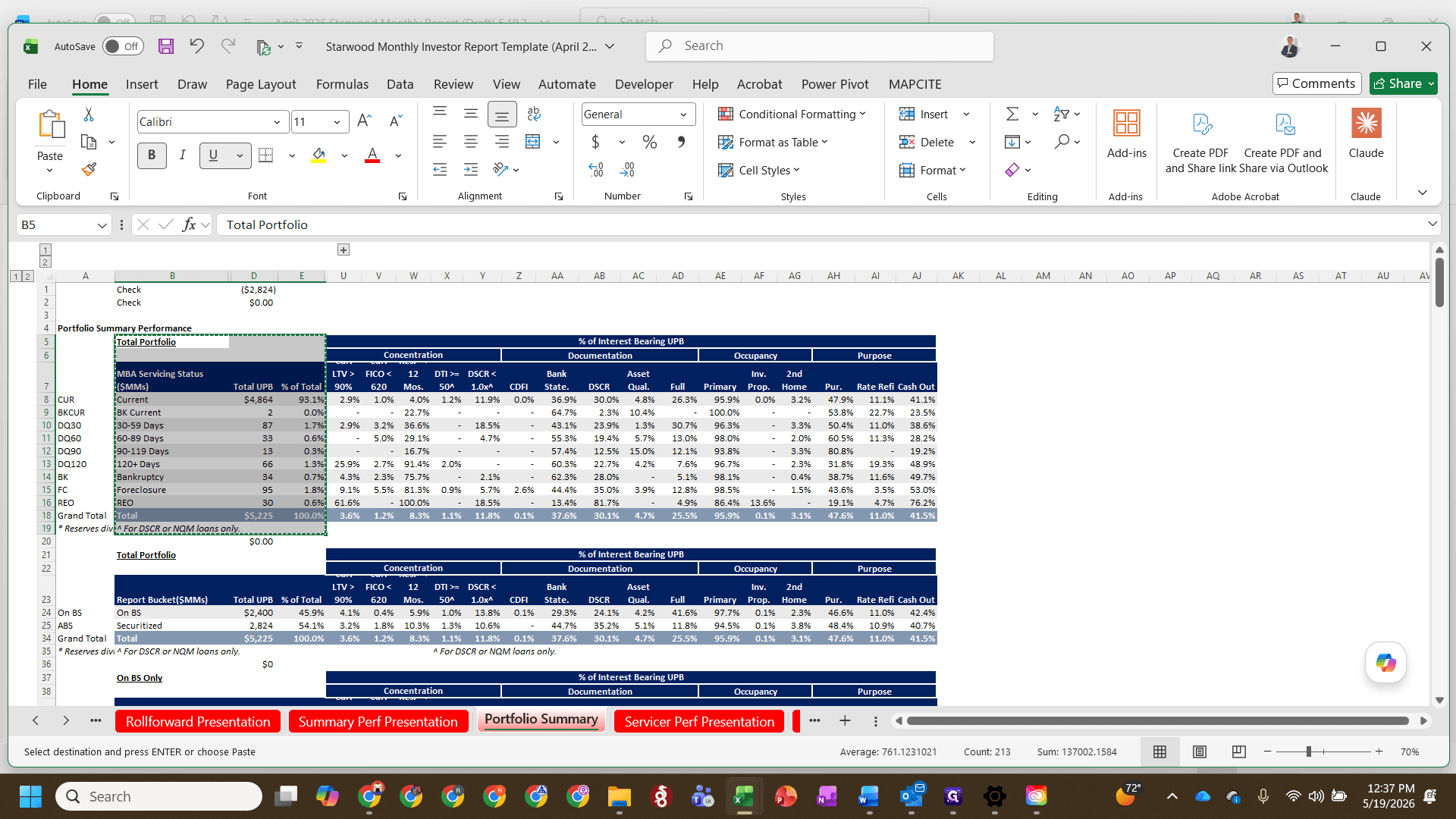Expand grouped columns with plus button
This screenshot has height=819, width=1456.
point(344,249)
